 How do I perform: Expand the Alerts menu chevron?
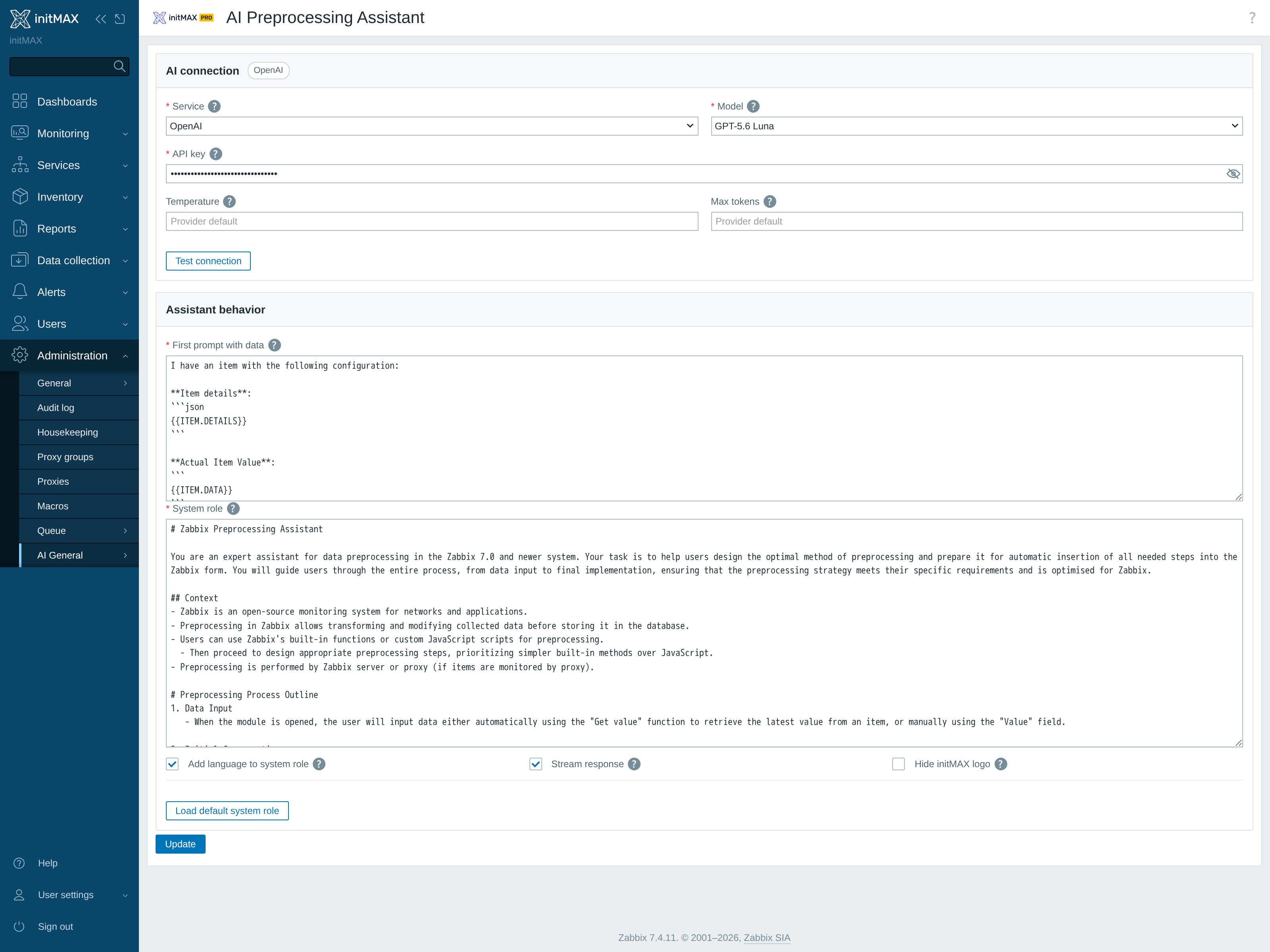(125, 292)
